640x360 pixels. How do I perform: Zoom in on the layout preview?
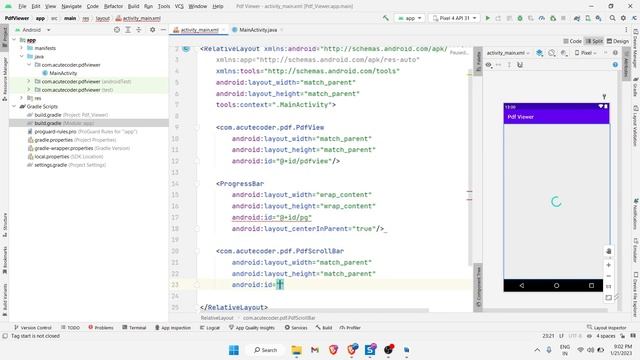(x=609, y=265)
